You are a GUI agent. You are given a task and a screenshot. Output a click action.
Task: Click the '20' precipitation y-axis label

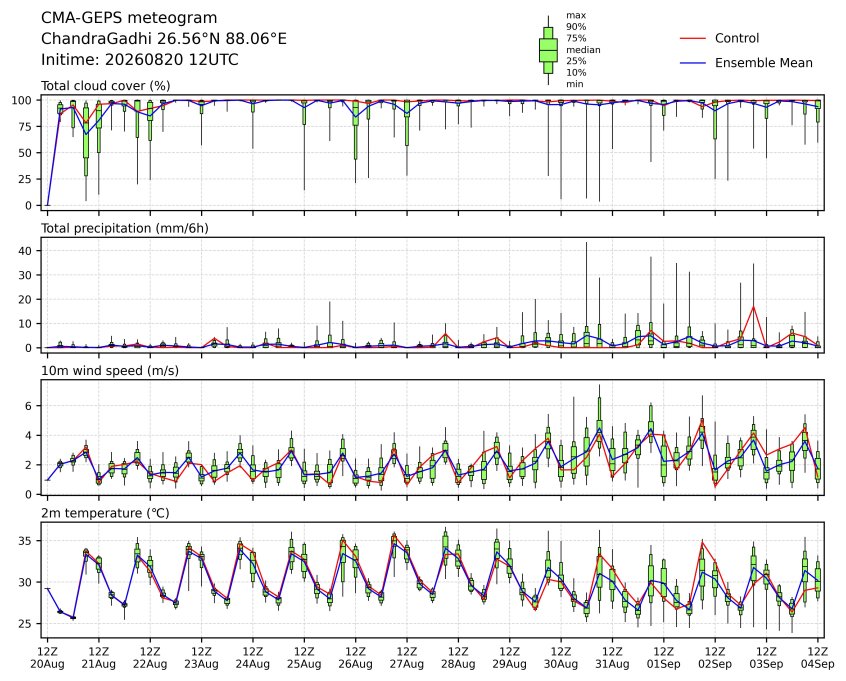coord(25,299)
